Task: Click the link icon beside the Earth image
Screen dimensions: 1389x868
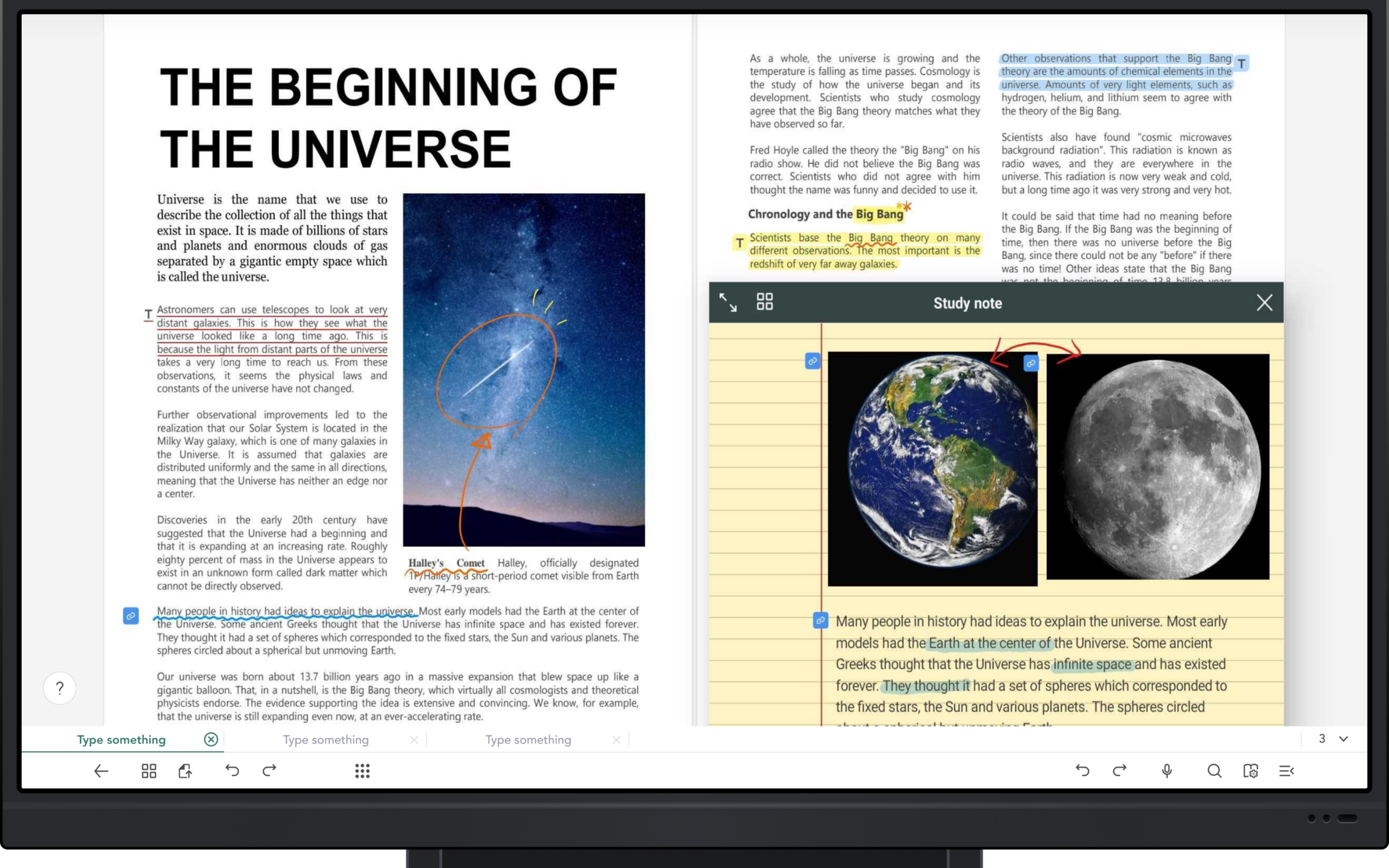Action: pos(813,361)
